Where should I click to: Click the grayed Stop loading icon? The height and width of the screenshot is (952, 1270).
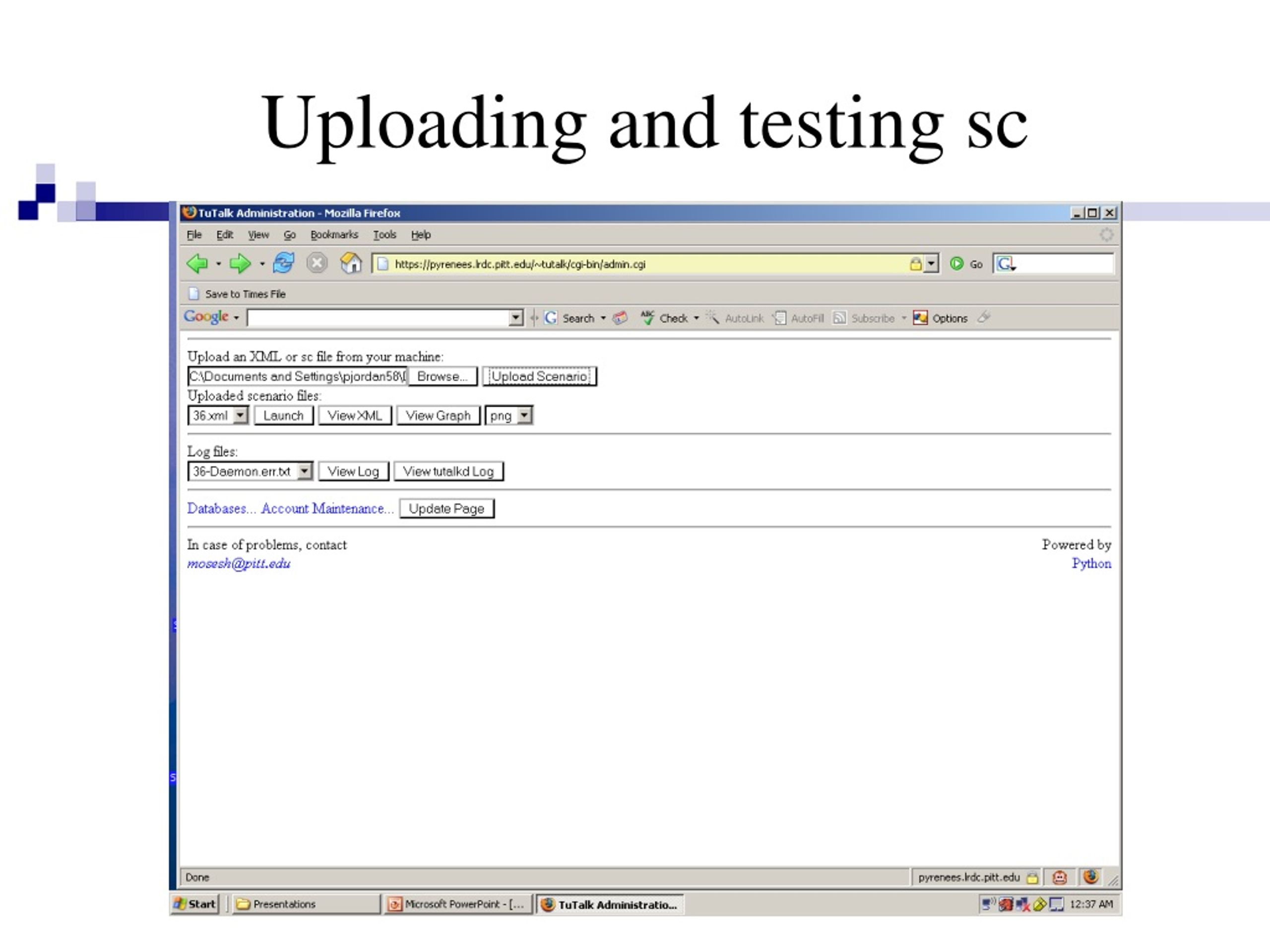pyautogui.click(x=317, y=263)
